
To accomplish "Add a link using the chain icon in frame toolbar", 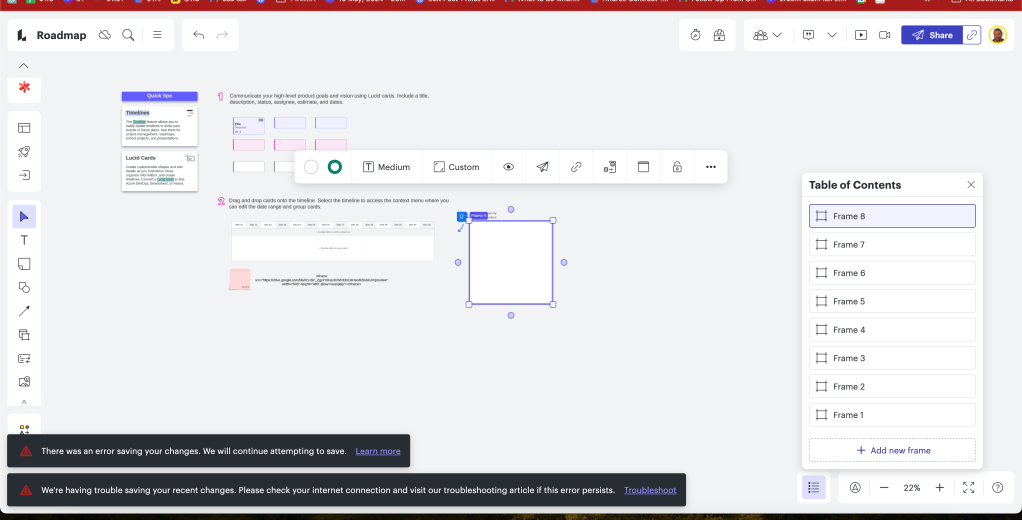I will click(x=576, y=167).
